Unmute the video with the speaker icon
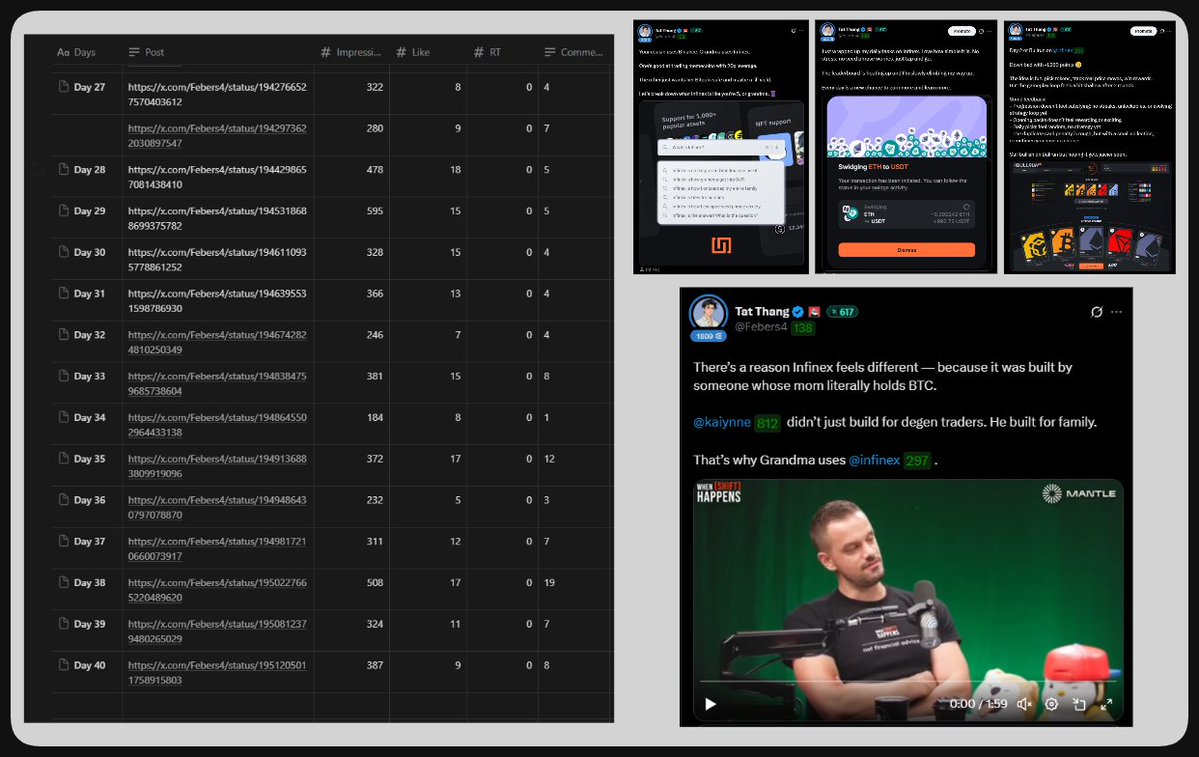1199x757 pixels. (x=1025, y=704)
